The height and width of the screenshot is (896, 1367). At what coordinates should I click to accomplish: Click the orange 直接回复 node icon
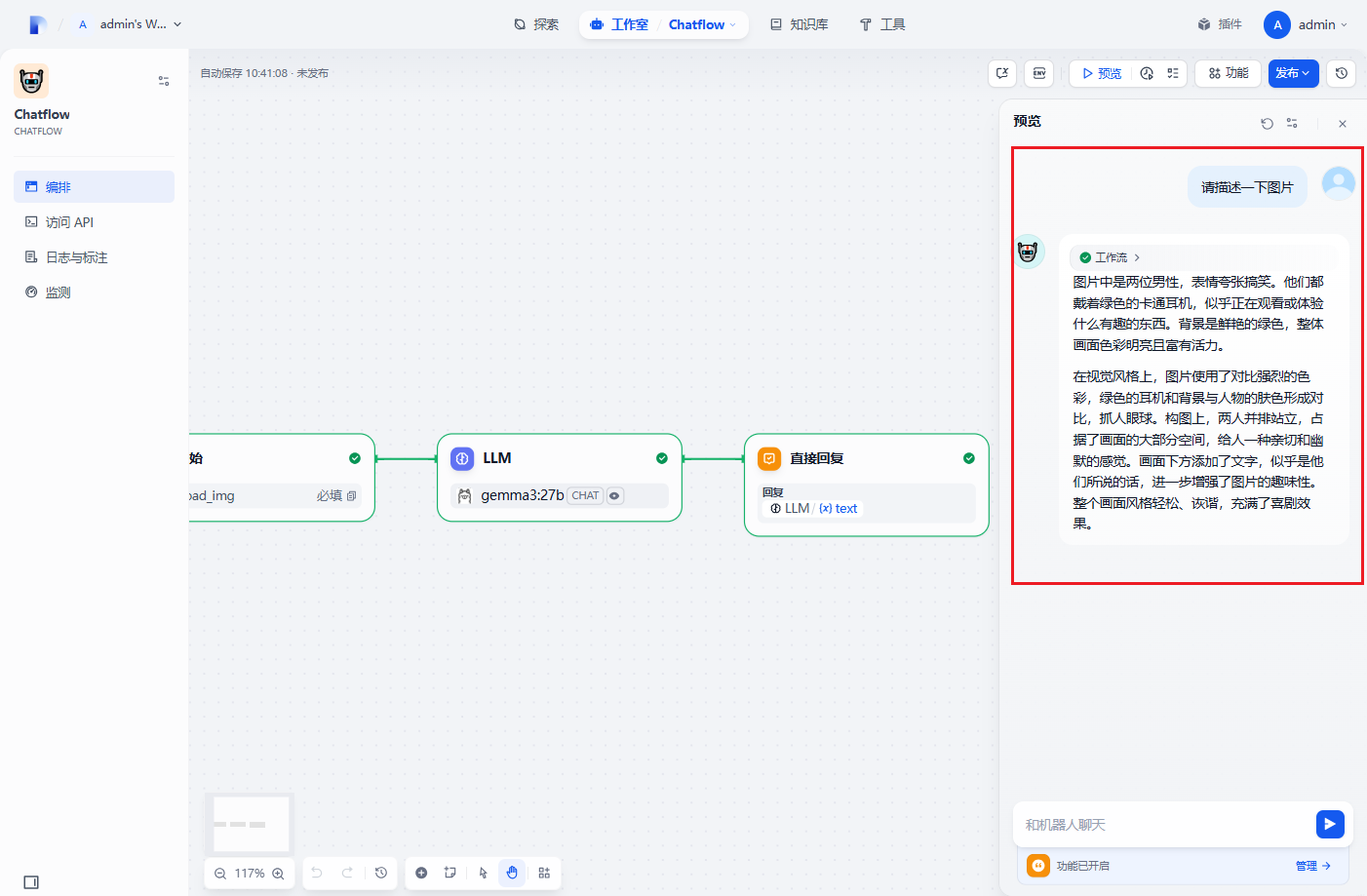pyautogui.click(x=769, y=458)
